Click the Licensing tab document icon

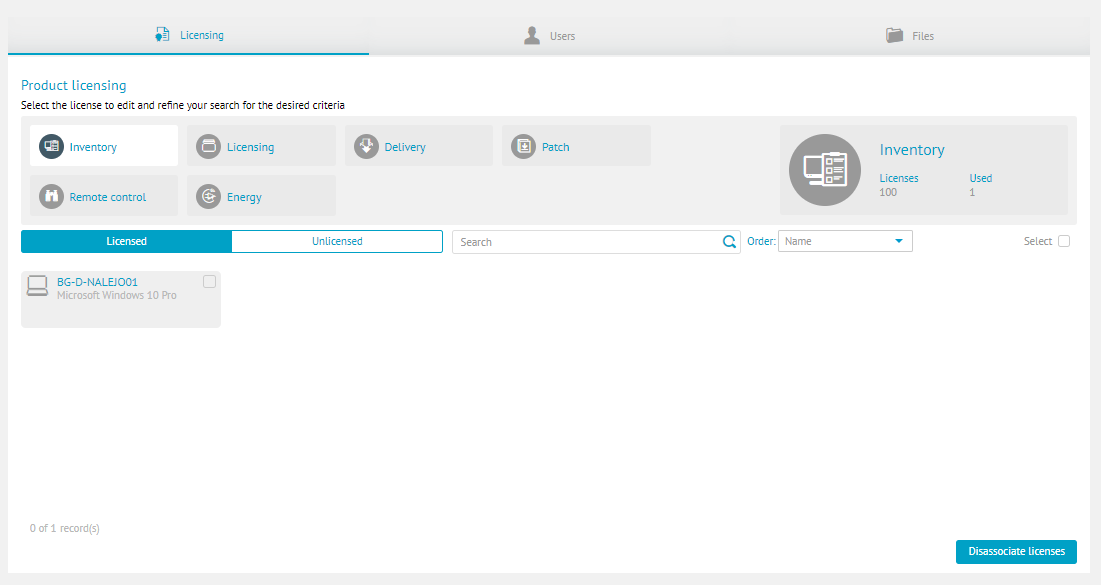162,34
